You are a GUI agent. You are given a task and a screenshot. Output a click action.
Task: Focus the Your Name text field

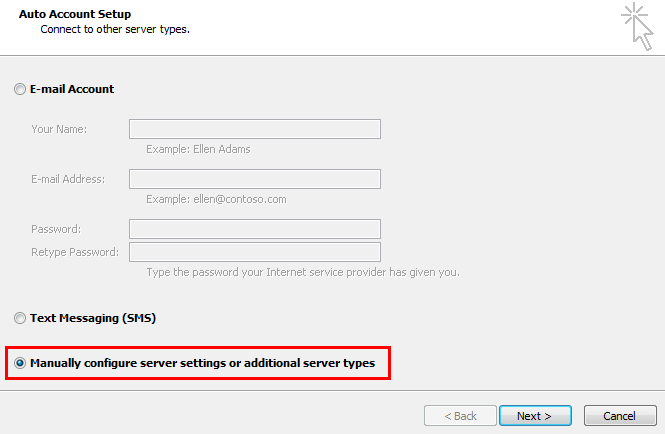click(x=255, y=129)
